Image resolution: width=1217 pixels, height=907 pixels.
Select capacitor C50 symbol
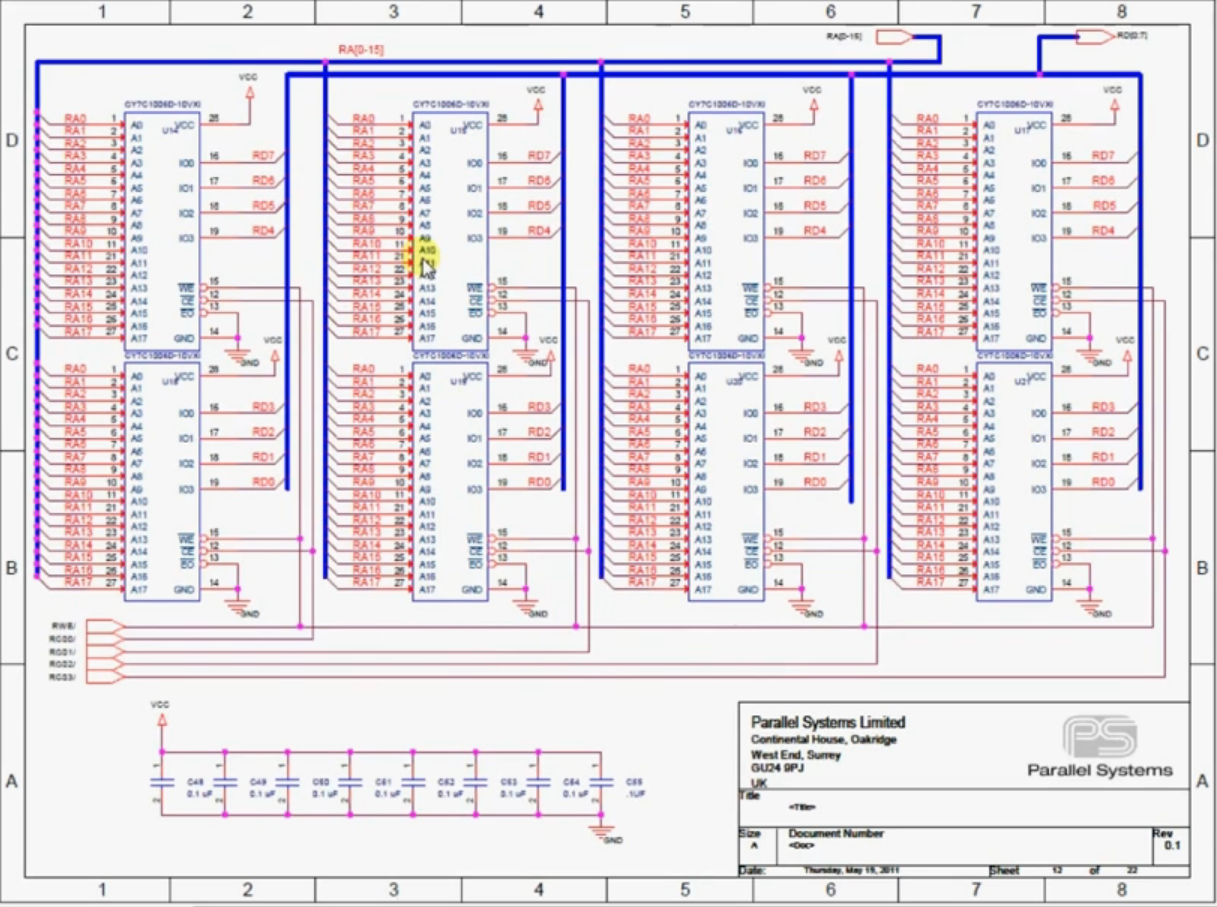click(287, 782)
